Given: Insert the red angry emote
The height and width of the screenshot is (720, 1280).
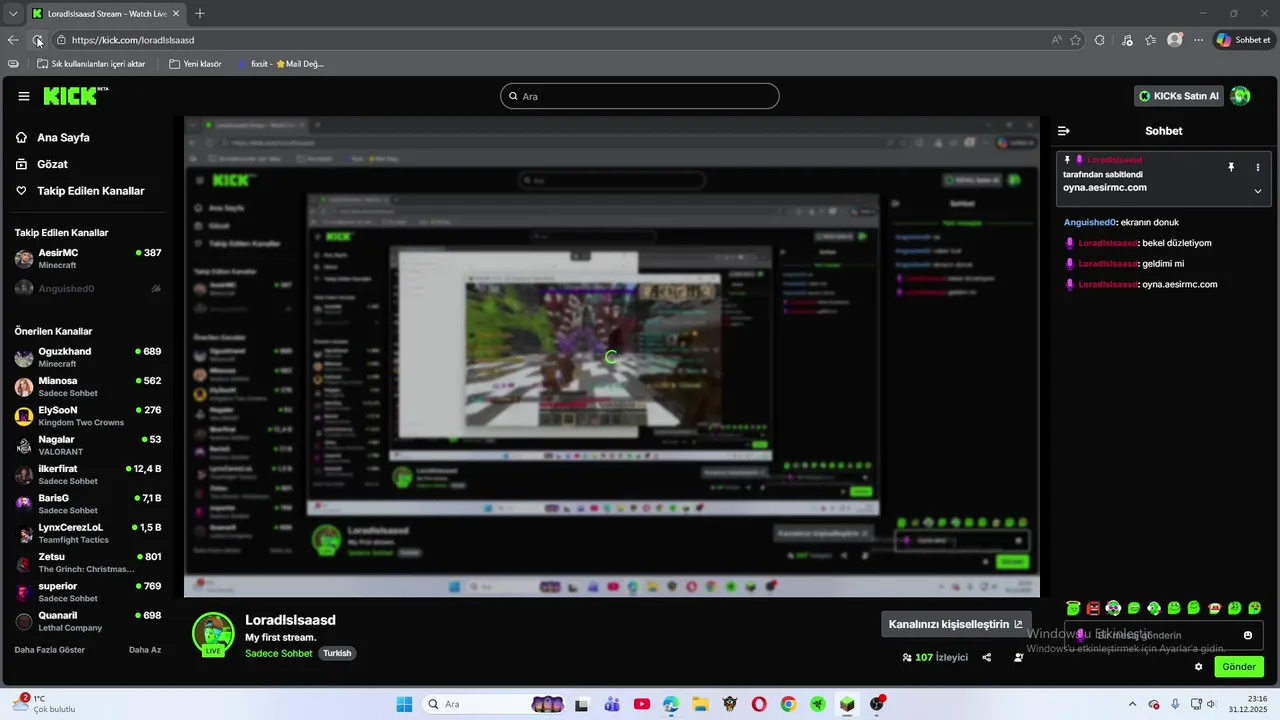Looking at the screenshot, I should (1093, 608).
